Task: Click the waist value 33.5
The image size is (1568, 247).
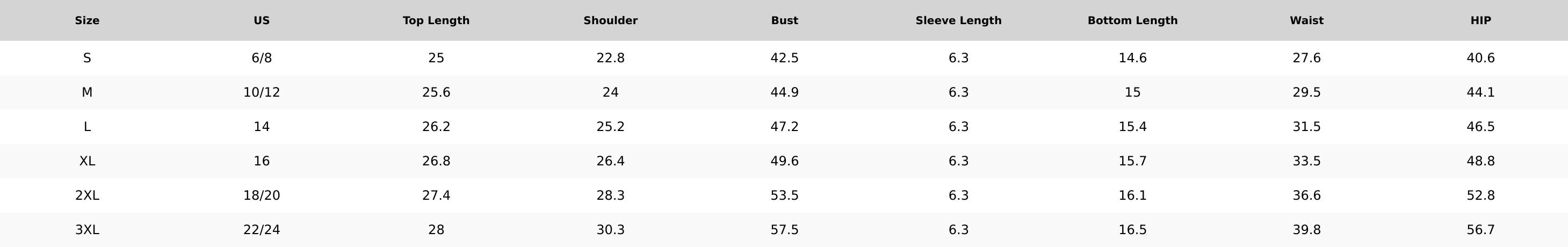Action: coord(1307,161)
